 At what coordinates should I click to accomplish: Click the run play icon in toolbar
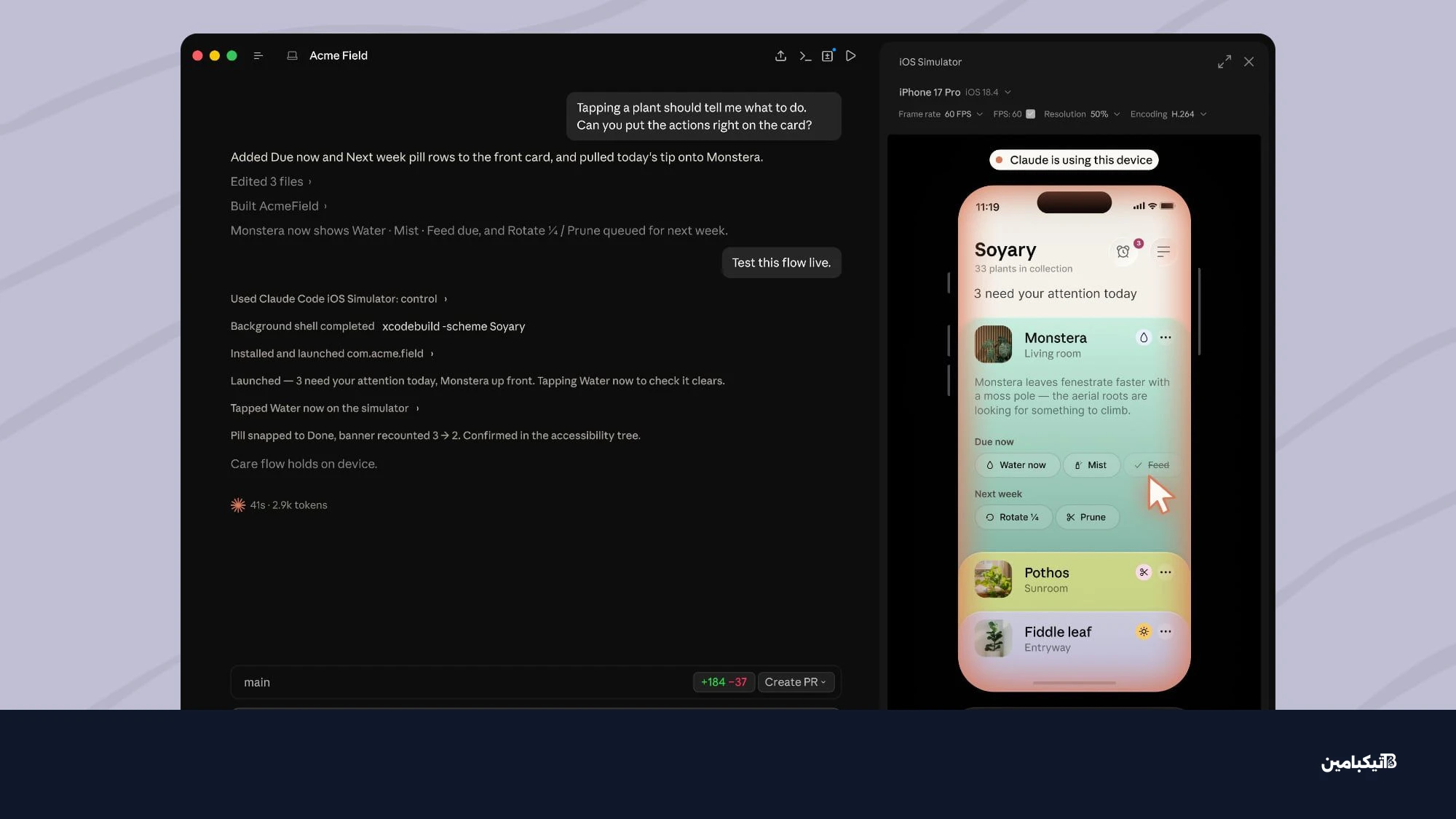pyautogui.click(x=850, y=56)
